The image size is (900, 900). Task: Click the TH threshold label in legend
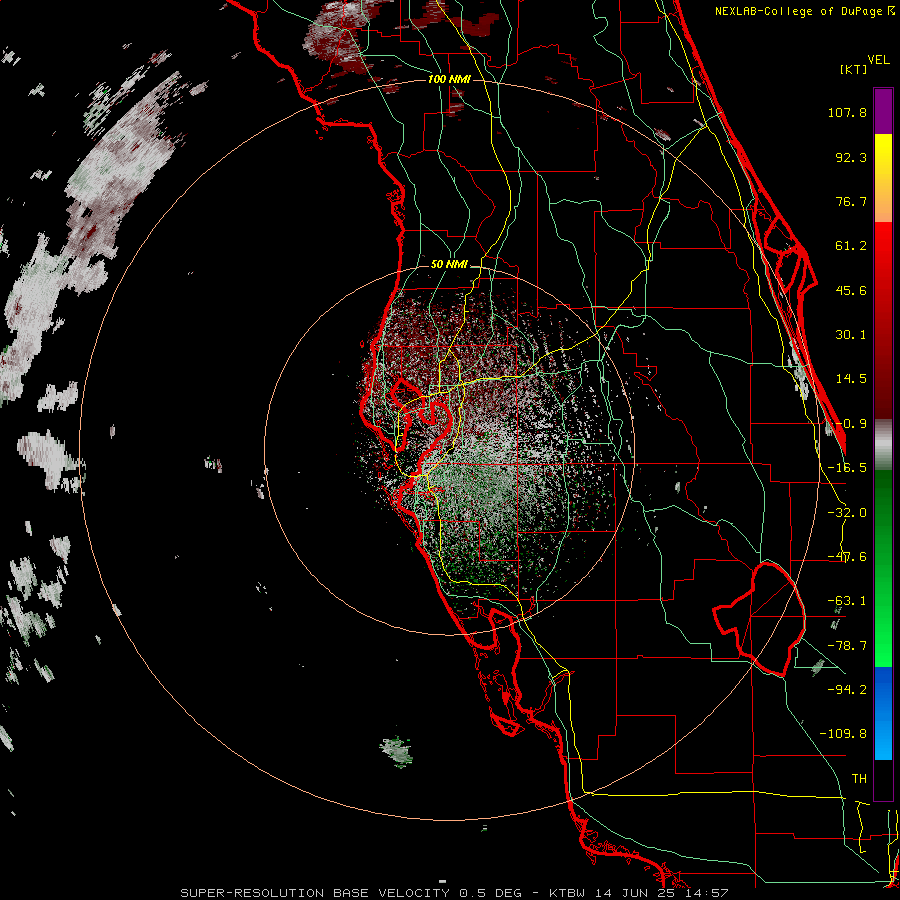tap(859, 779)
